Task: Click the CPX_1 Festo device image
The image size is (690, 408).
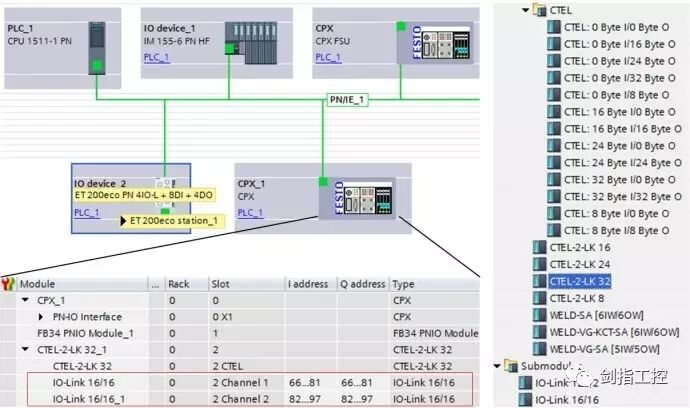Action: tap(357, 198)
